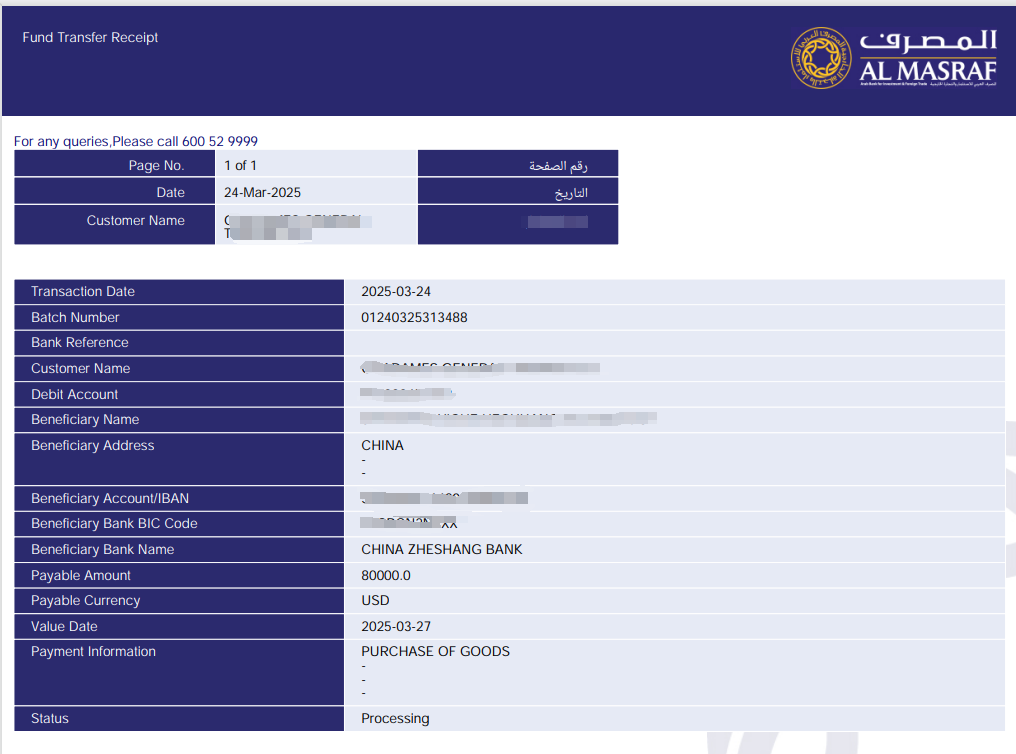Click the Al Masraf circular gold logo
Image resolution: width=1016 pixels, height=754 pixels.
[823, 57]
